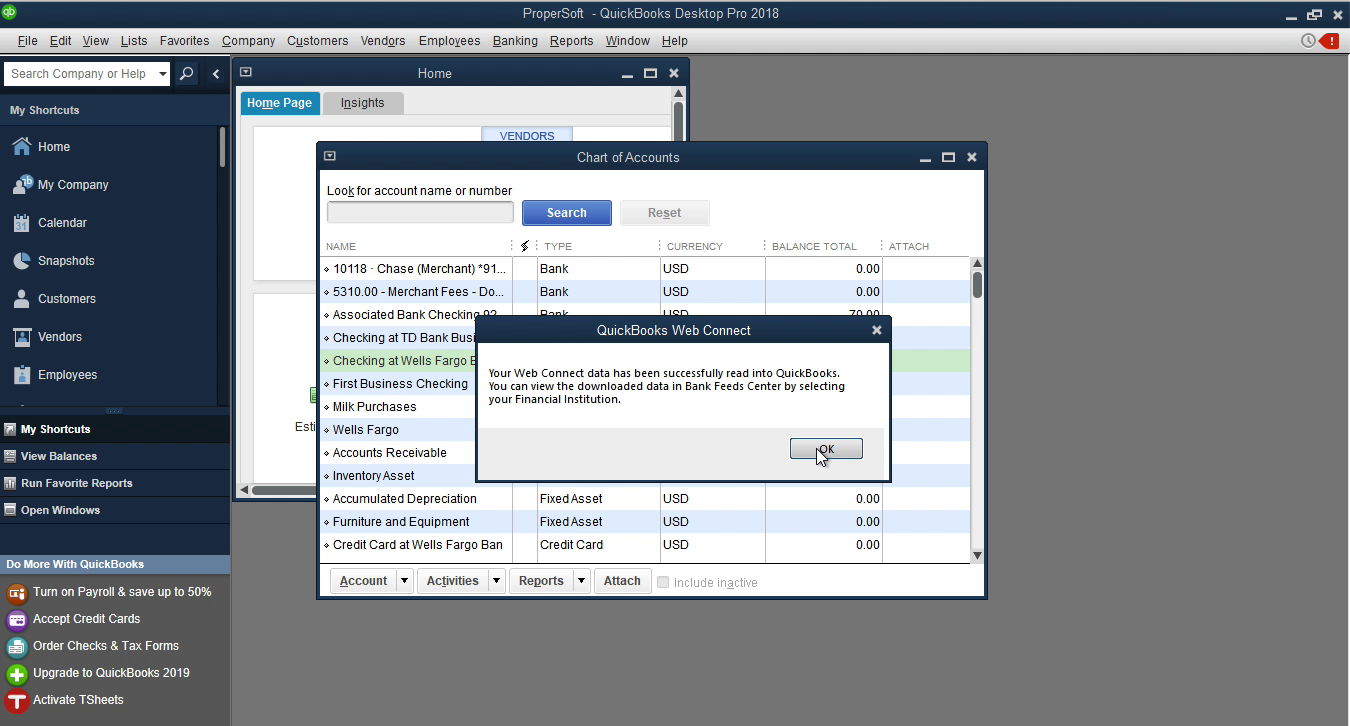Click the Account button

pyautogui.click(x=363, y=581)
